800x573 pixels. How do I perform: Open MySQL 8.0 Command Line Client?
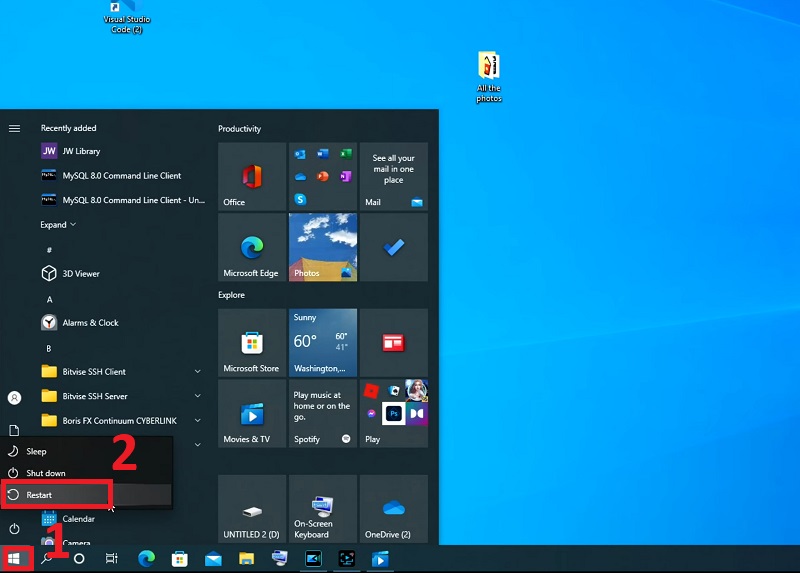[x=122, y=176]
